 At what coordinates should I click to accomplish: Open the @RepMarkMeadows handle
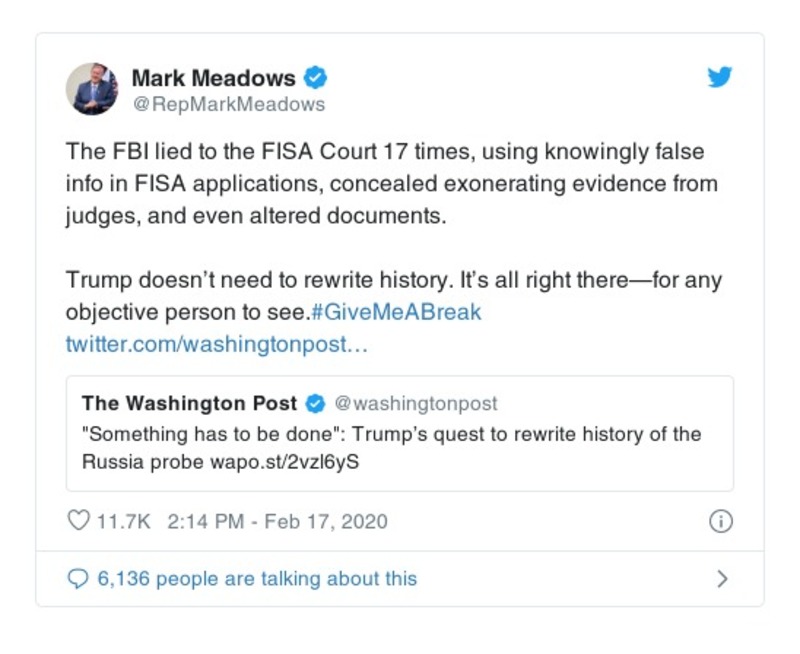tap(229, 103)
